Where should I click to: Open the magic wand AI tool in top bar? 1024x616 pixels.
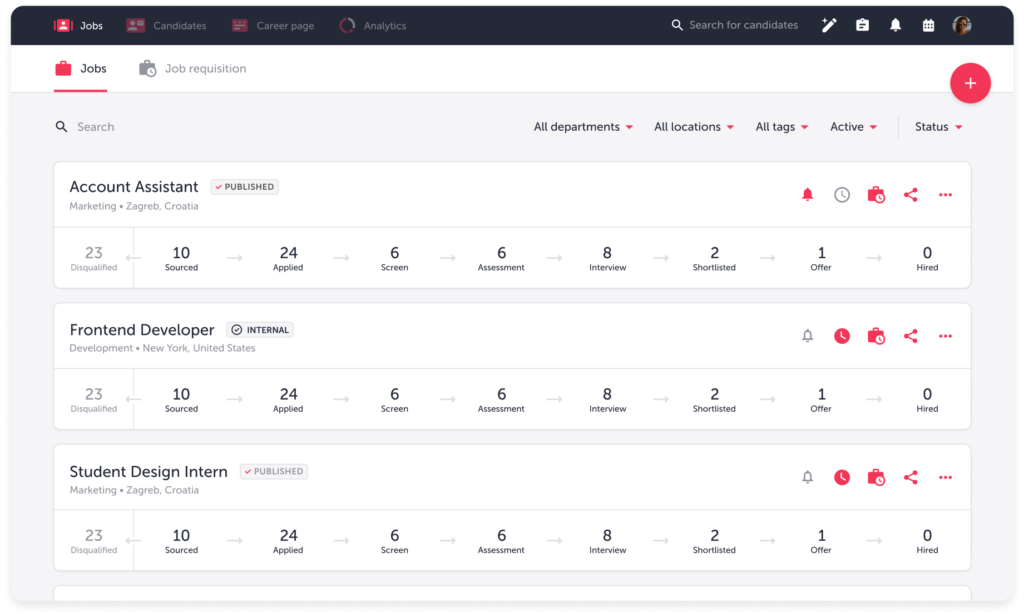pyautogui.click(x=829, y=24)
